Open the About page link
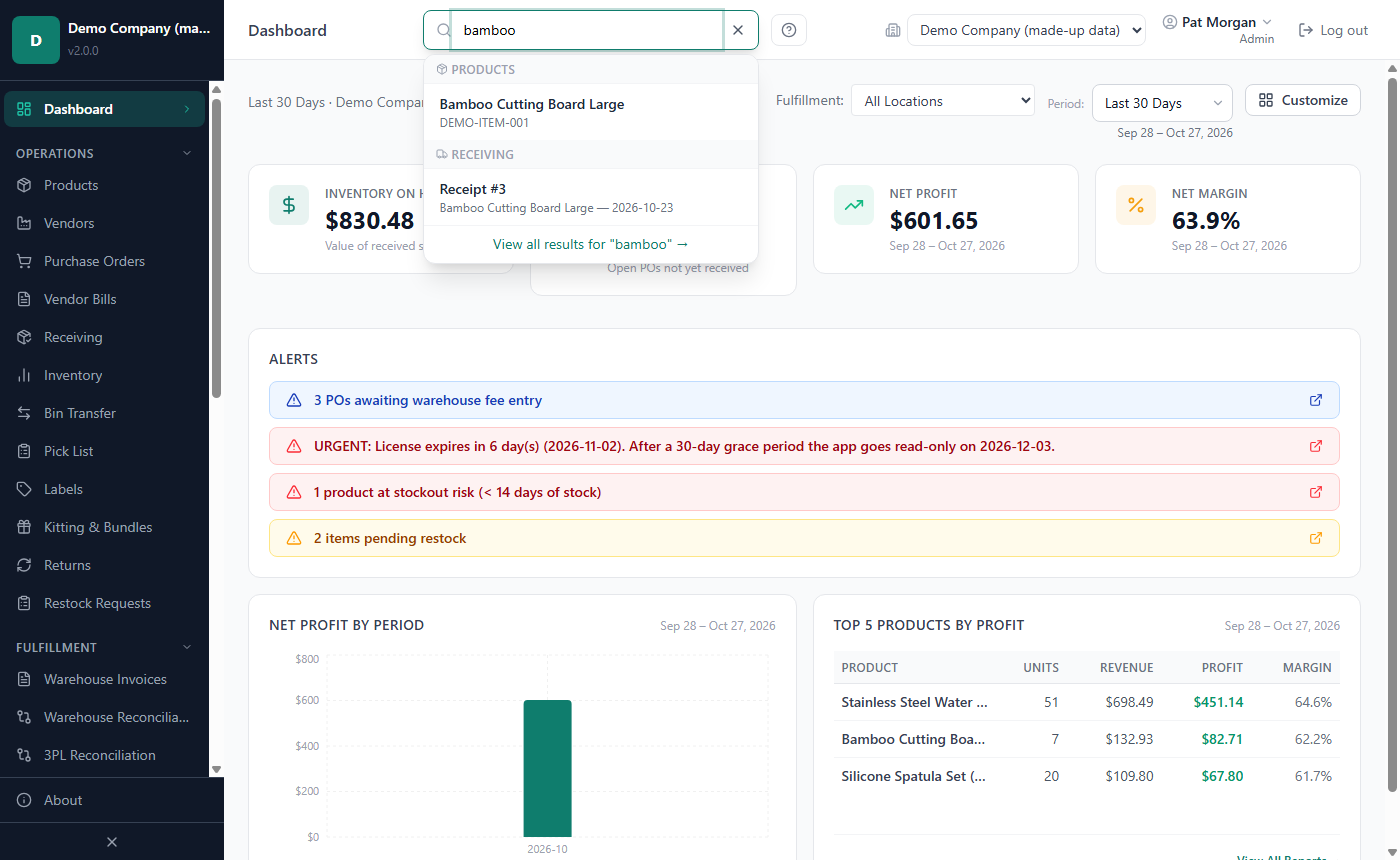Screen dimensions: 1400x860 [x=105, y=800]
